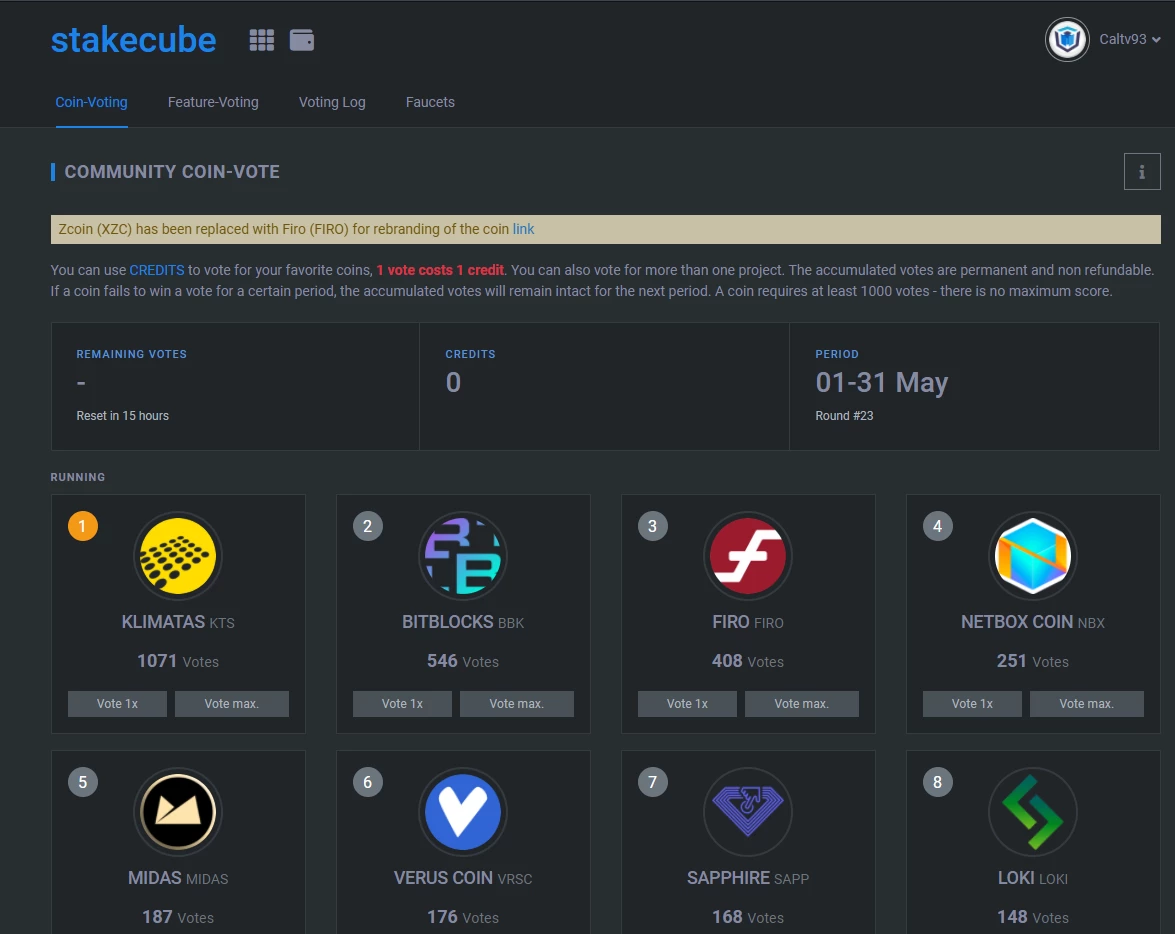Screen dimensions: 1175x934
Task: Click the Loki coin logo
Action: [x=1033, y=812]
